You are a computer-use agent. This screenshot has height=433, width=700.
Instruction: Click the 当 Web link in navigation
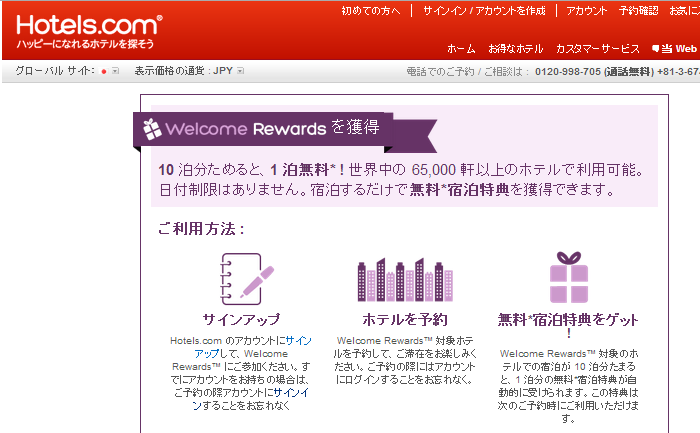pos(679,49)
